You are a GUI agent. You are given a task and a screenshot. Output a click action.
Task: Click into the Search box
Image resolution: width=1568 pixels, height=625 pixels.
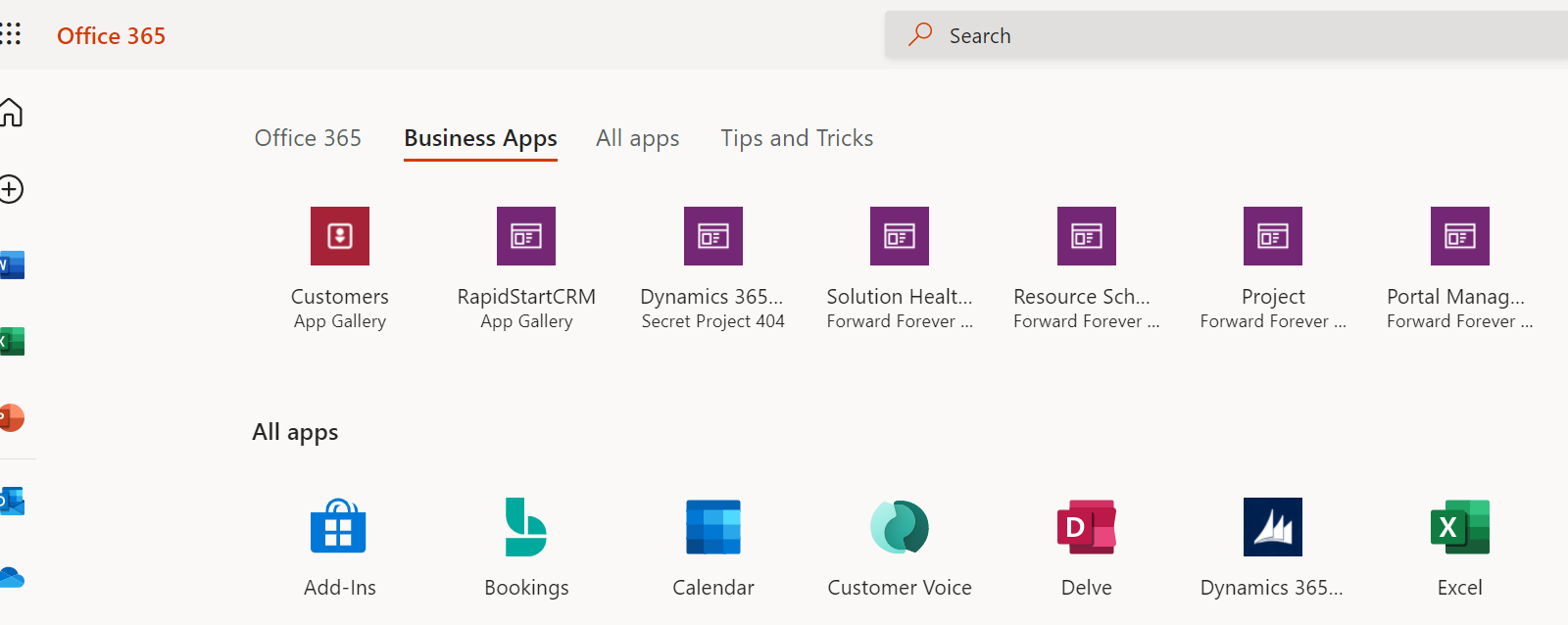point(1226,35)
